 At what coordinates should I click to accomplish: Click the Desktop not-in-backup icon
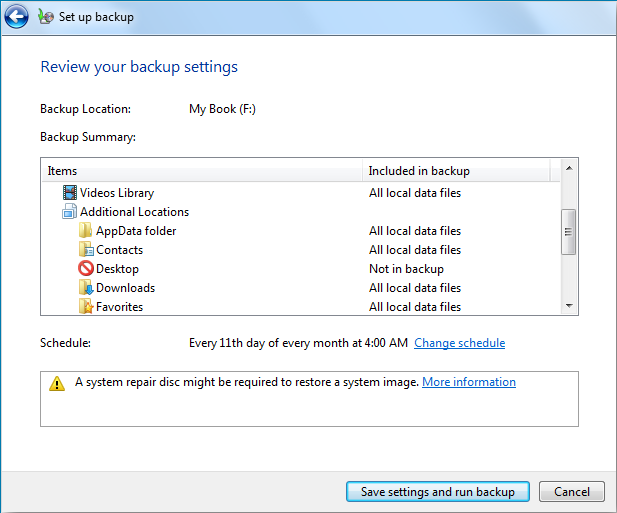coord(85,269)
